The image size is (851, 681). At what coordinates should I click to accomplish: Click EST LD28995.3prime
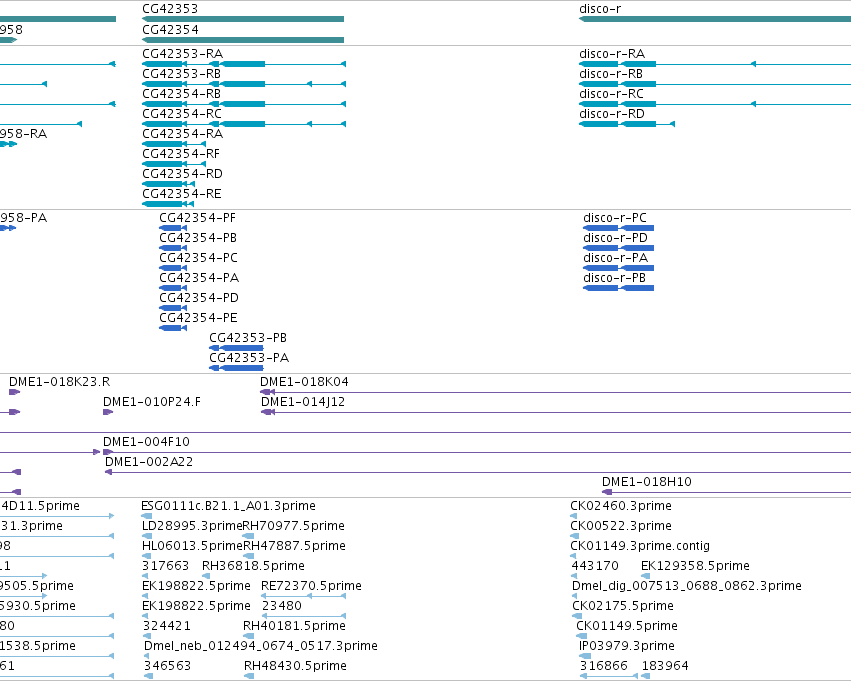coord(192,526)
